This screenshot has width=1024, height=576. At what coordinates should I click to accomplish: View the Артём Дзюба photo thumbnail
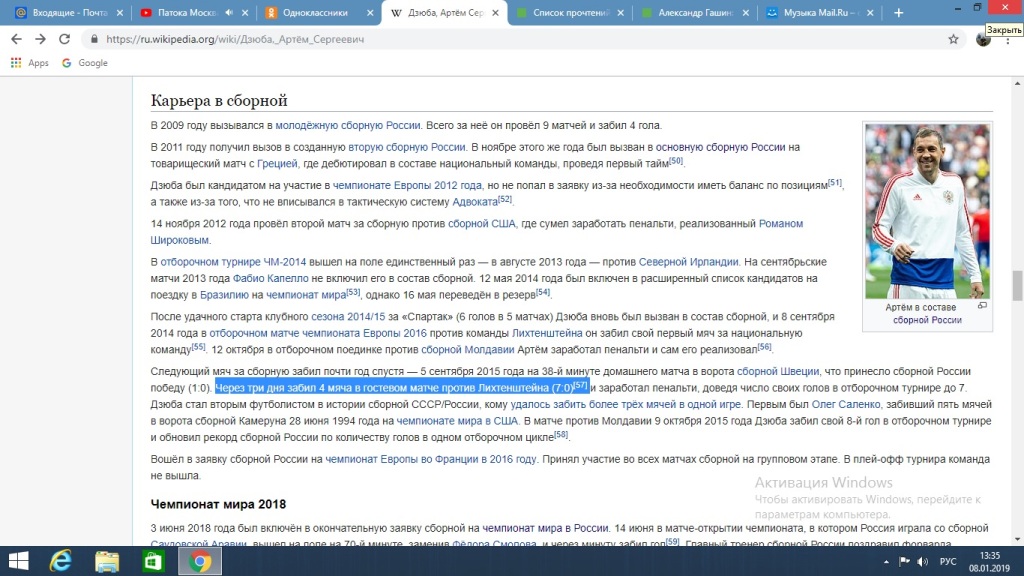(x=927, y=211)
